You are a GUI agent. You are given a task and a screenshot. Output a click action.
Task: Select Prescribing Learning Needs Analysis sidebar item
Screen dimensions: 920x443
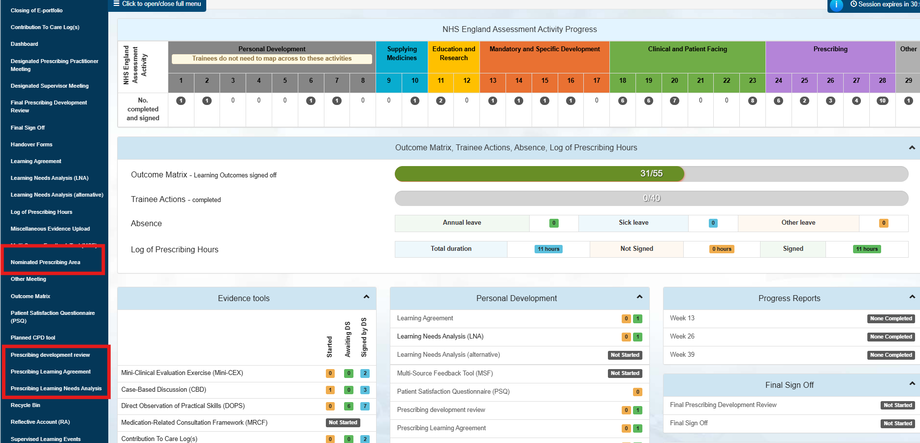(56, 388)
